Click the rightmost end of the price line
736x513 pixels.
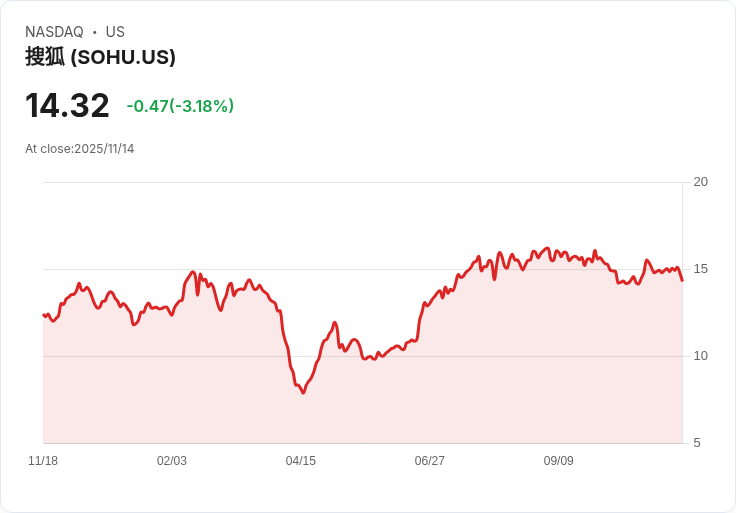[x=682, y=280]
